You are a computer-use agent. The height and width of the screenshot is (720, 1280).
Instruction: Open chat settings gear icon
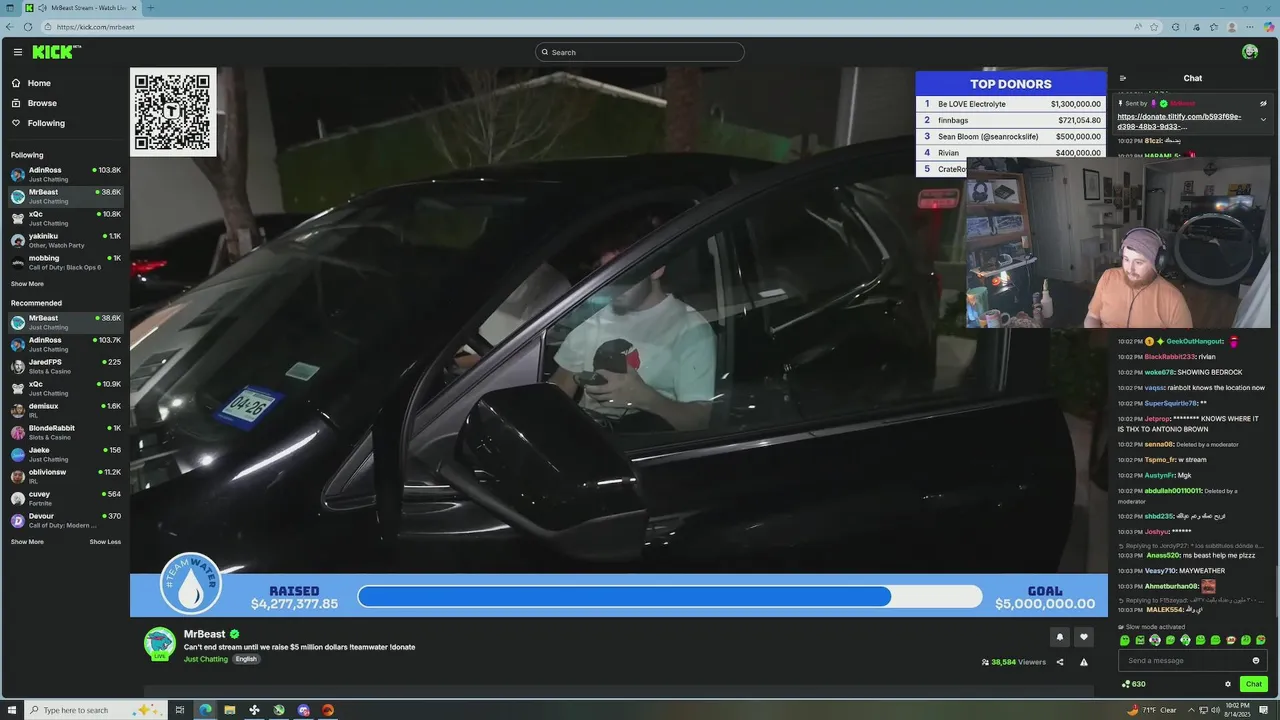point(1228,684)
